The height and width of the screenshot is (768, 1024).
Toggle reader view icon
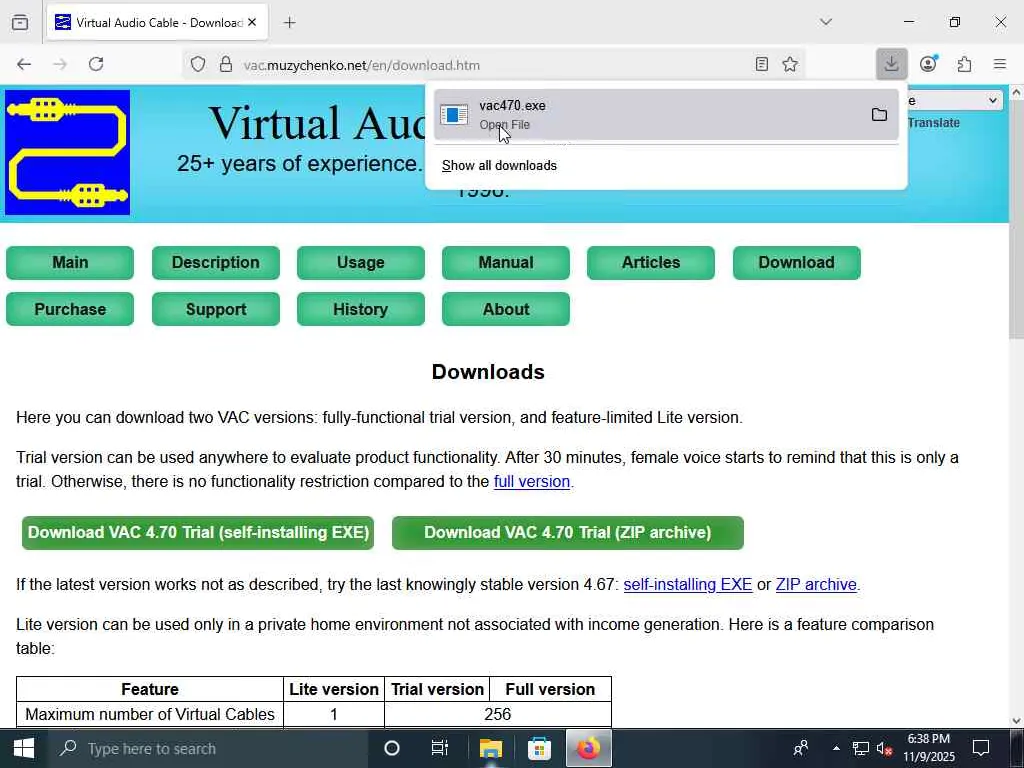tap(761, 64)
